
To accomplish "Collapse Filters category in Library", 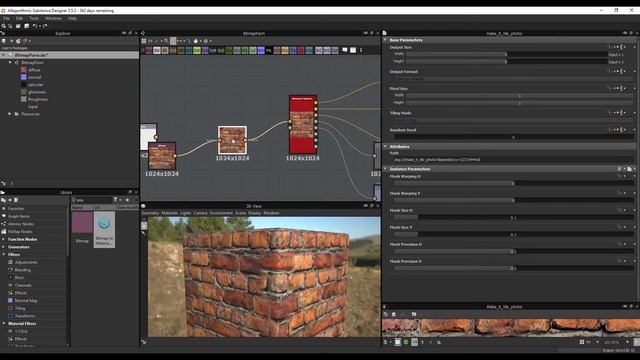I will click(4, 255).
